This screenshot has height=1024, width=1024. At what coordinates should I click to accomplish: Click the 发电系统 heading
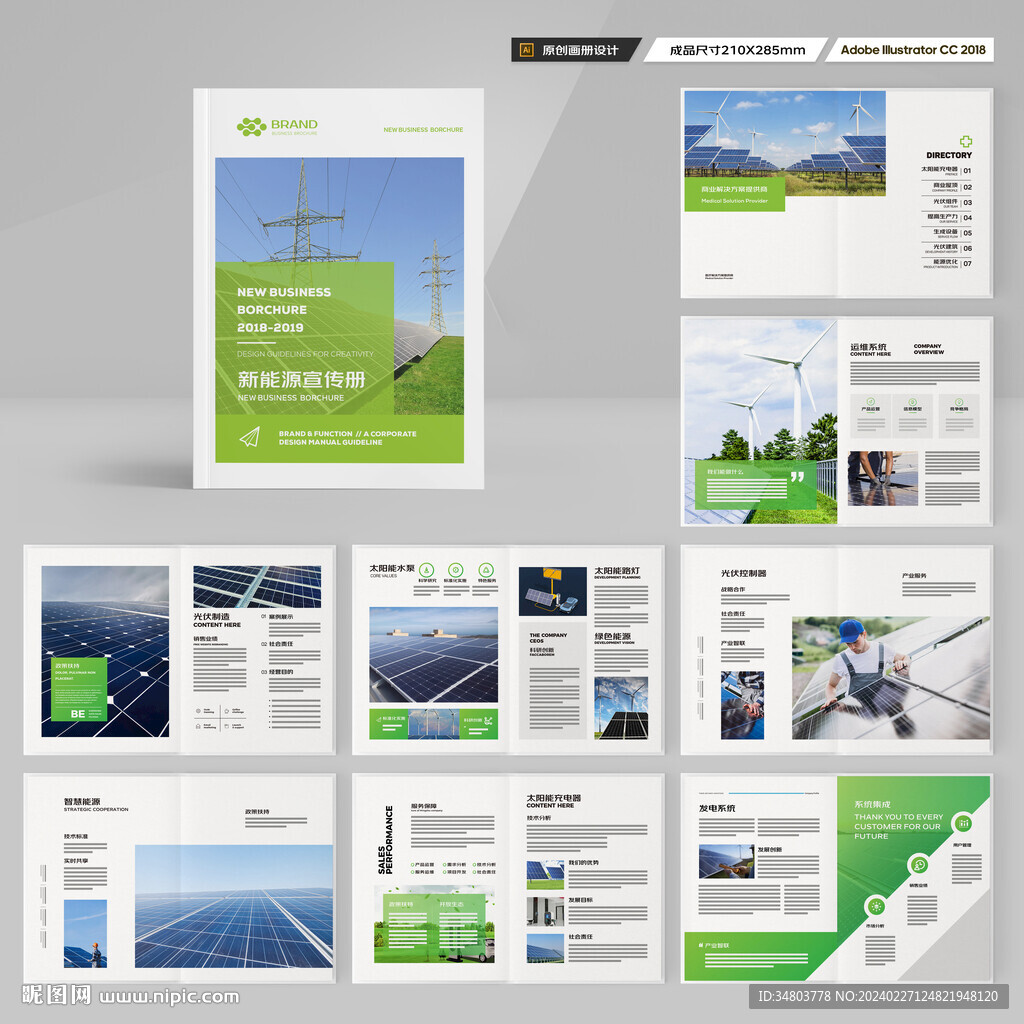pyautogui.click(x=717, y=808)
